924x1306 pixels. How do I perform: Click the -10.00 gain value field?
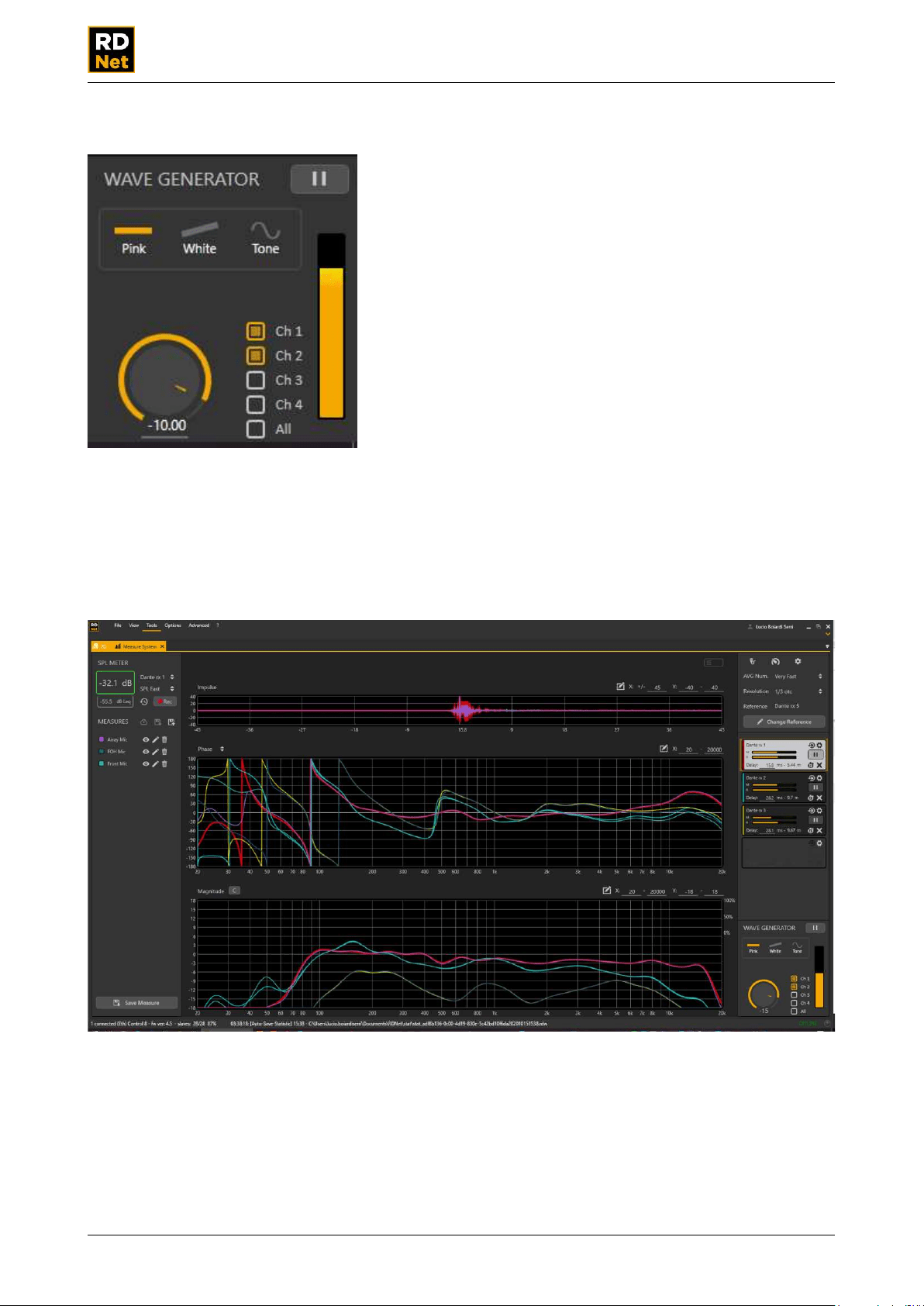(x=166, y=426)
